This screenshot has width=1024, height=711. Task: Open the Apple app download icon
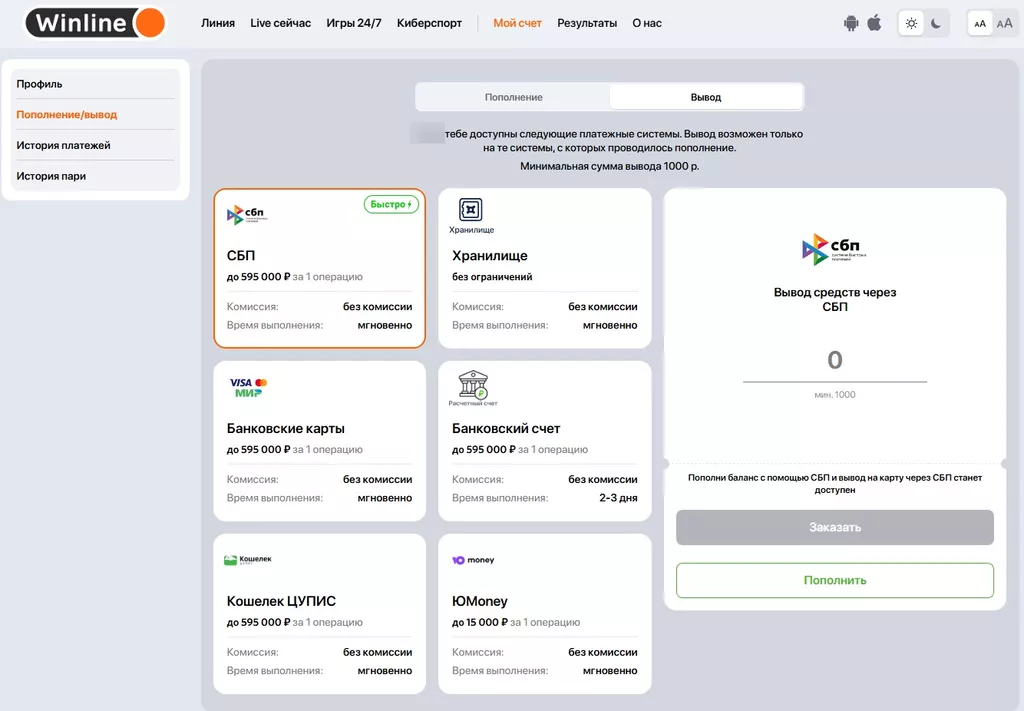[874, 23]
